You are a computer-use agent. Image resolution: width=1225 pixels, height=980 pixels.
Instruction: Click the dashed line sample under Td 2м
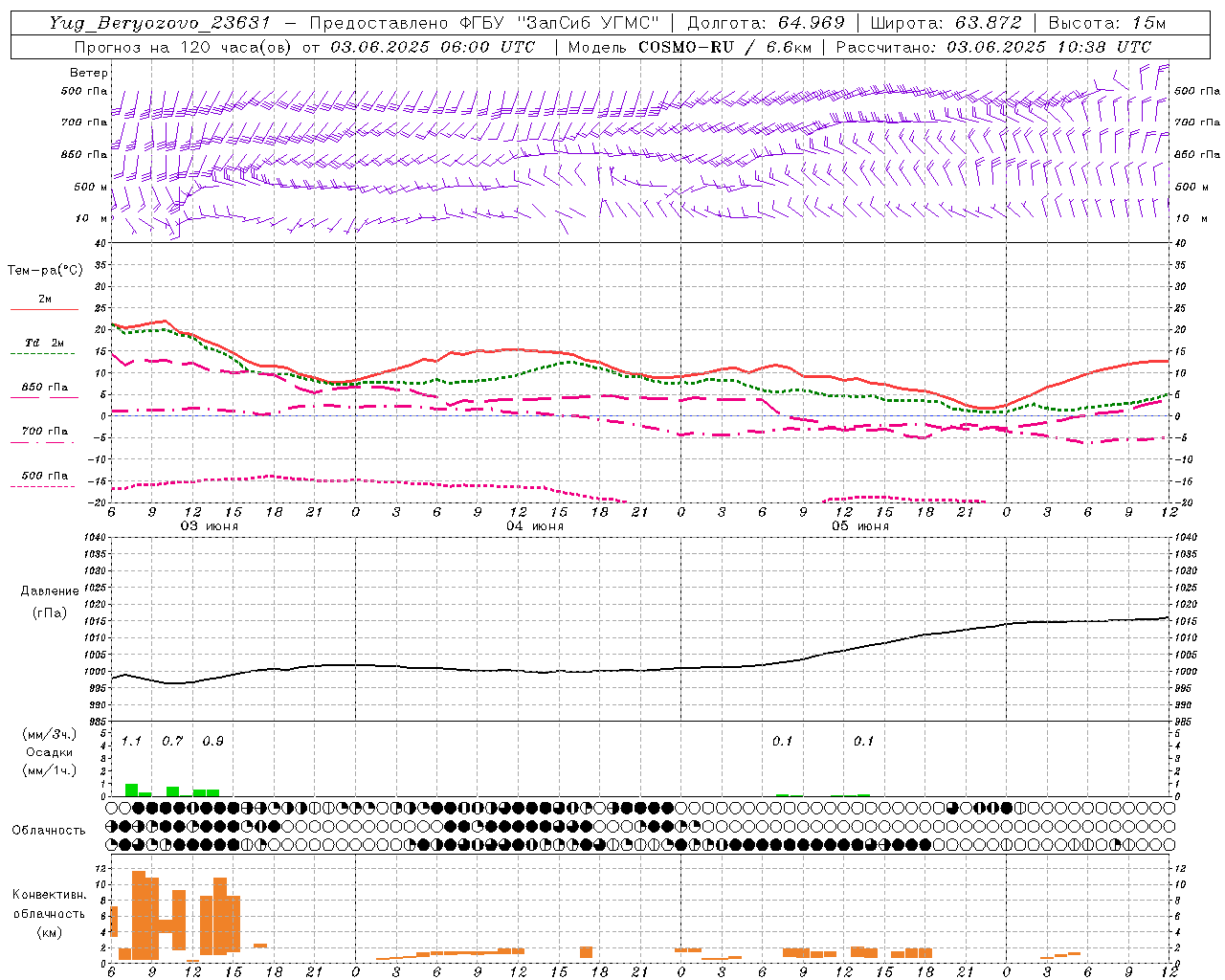[x=44, y=354]
